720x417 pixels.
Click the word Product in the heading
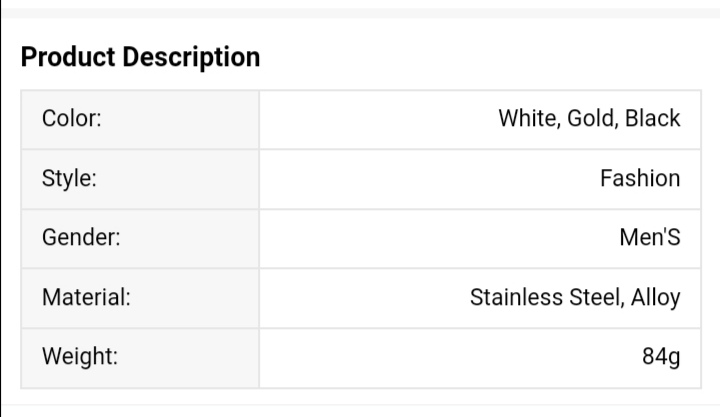click(x=68, y=57)
